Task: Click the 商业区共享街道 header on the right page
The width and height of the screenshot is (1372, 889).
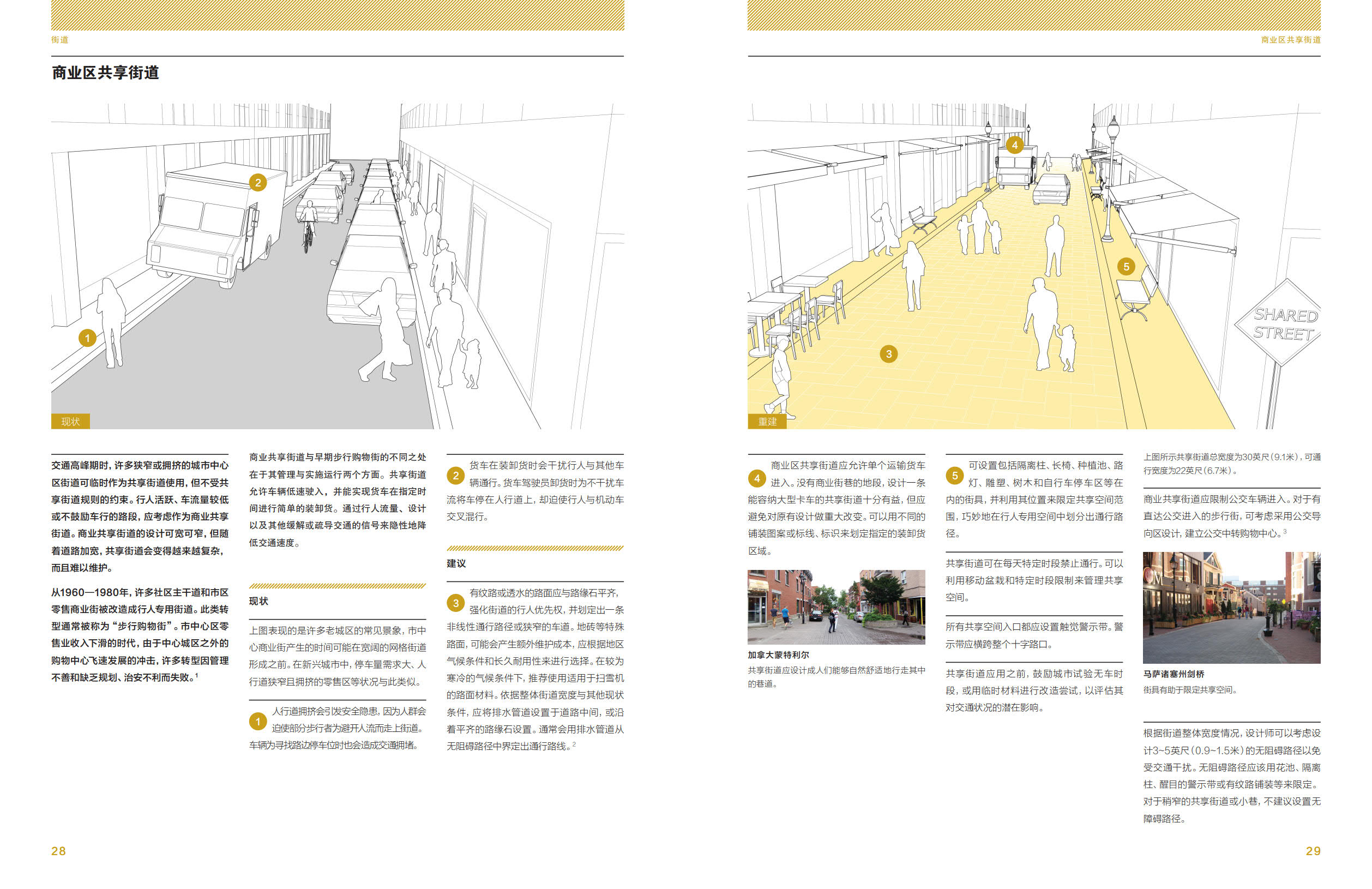Action: point(1290,40)
